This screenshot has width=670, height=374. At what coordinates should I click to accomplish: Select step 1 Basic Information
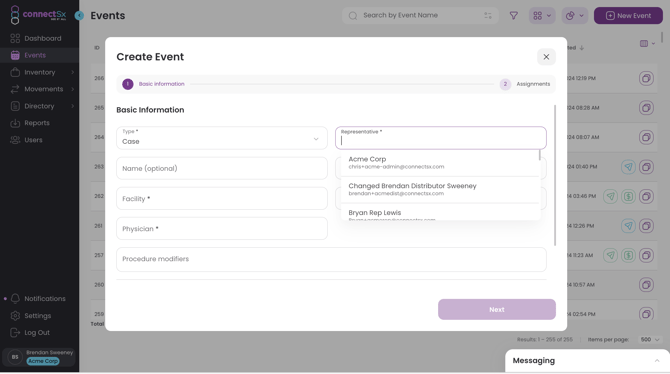(153, 84)
